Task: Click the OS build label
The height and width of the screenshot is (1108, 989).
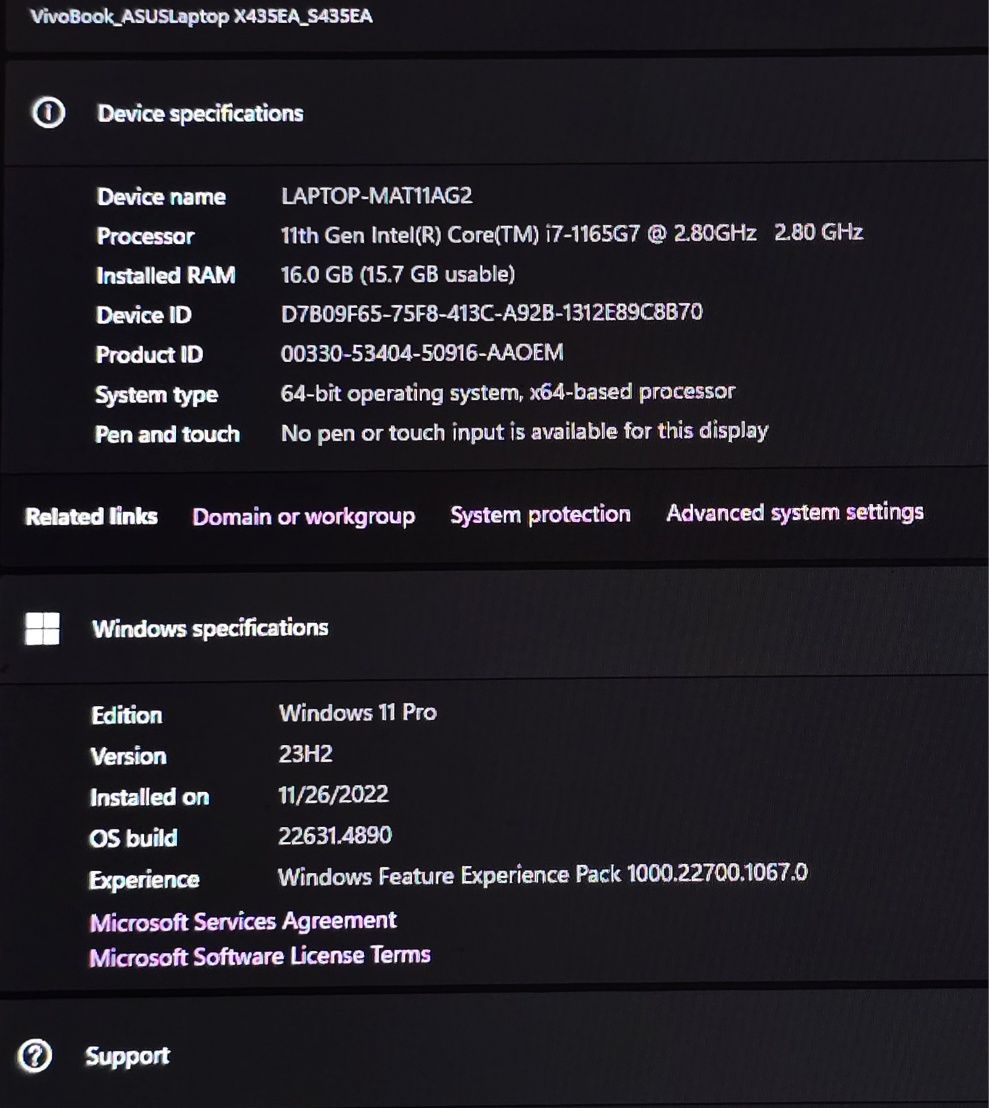Action: click(133, 838)
